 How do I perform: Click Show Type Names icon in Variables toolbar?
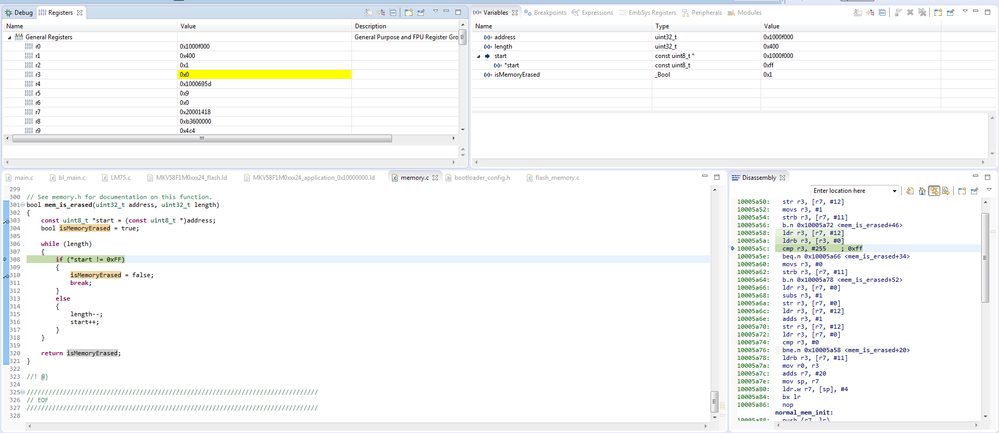(x=858, y=12)
